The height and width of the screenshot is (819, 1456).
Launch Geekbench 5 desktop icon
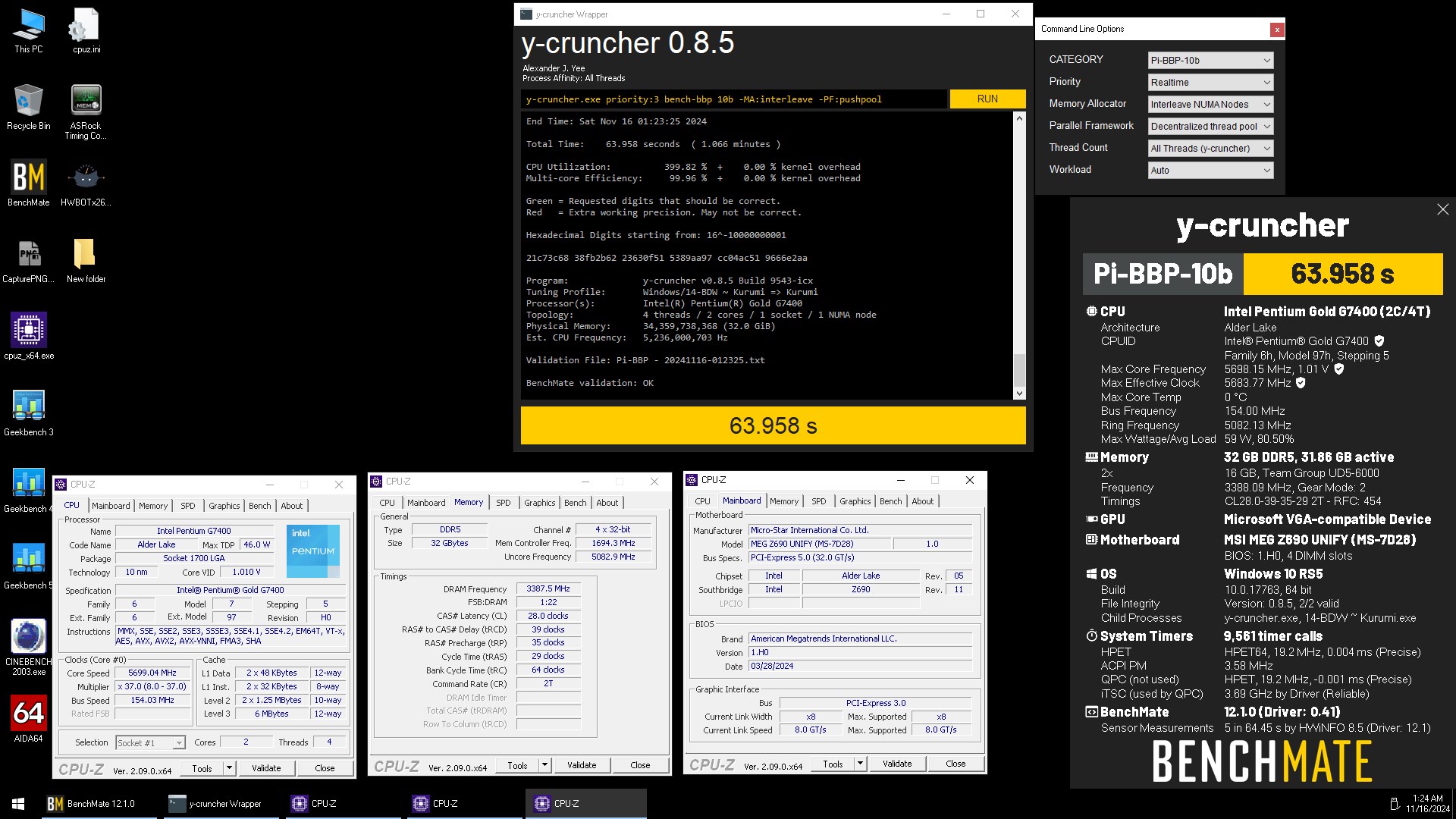tap(29, 566)
